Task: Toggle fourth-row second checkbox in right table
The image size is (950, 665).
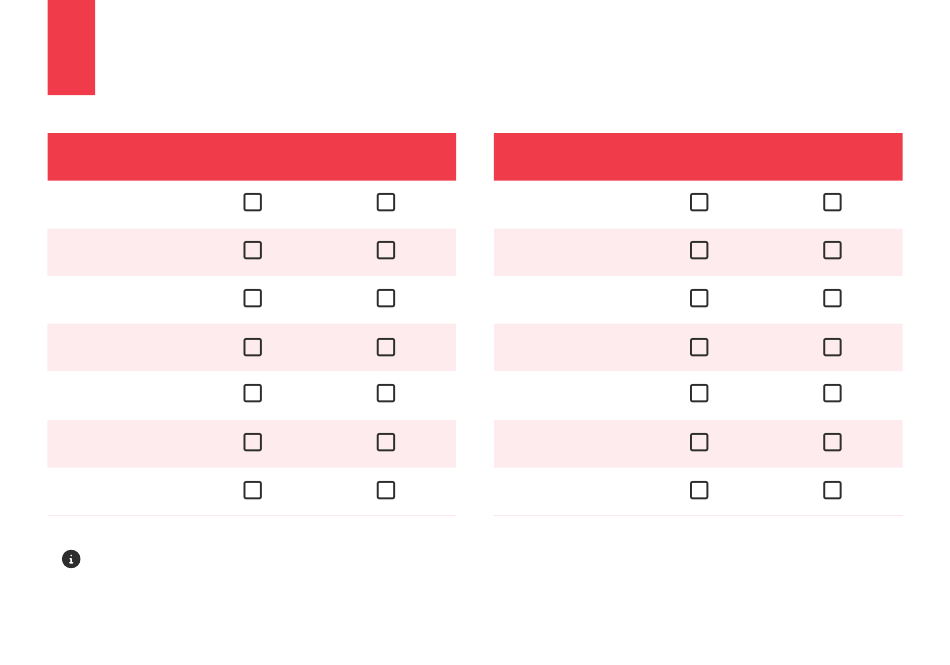Action: tap(832, 347)
